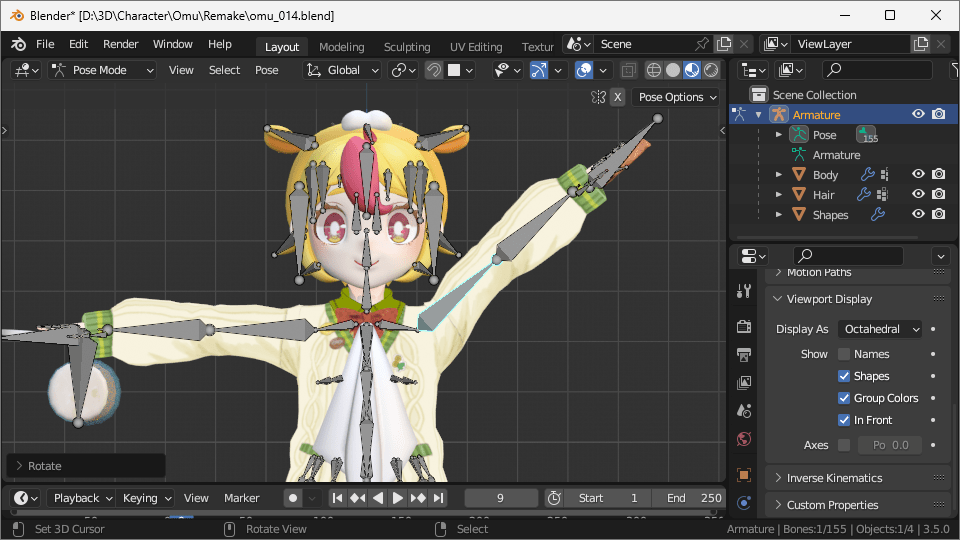960x540 pixels.
Task: Switch to the Sculpting workspace tab
Action: click(x=407, y=47)
